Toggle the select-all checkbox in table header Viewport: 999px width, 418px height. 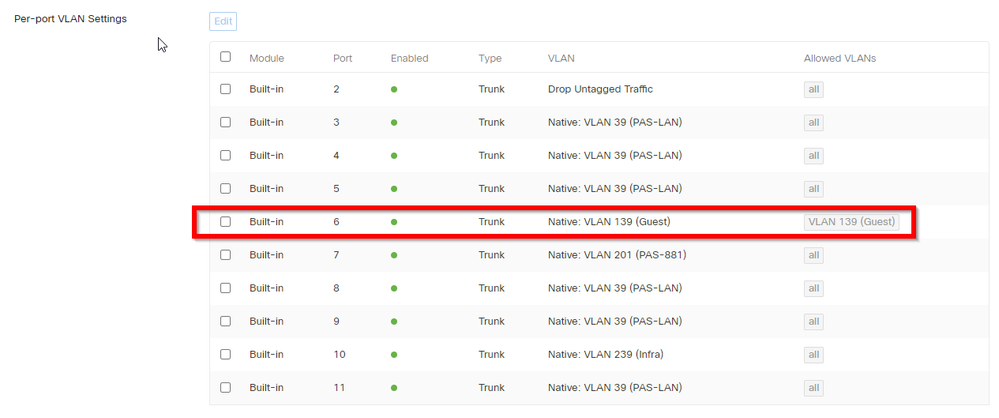click(225, 57)
